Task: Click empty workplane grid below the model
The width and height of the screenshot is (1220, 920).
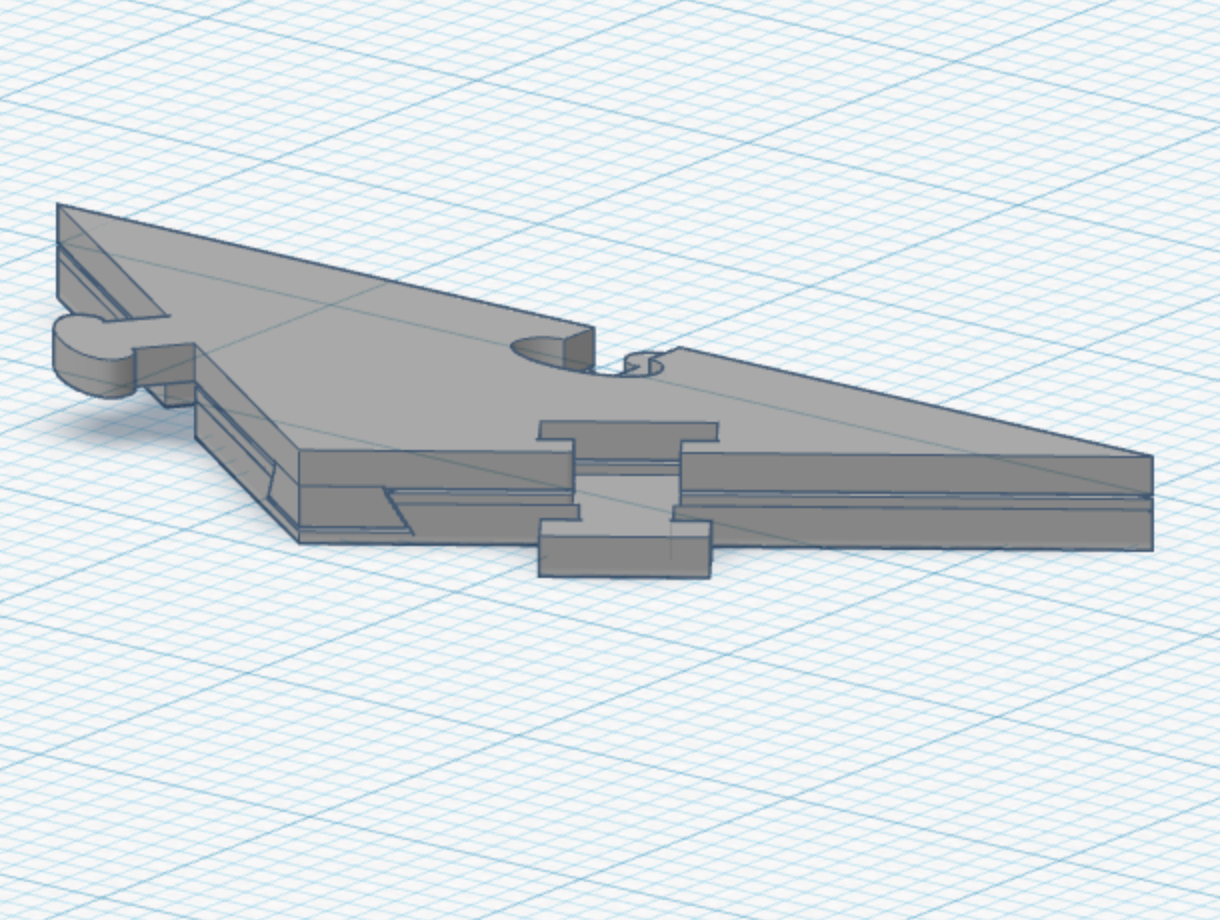Action: click(x=600, y=750)
